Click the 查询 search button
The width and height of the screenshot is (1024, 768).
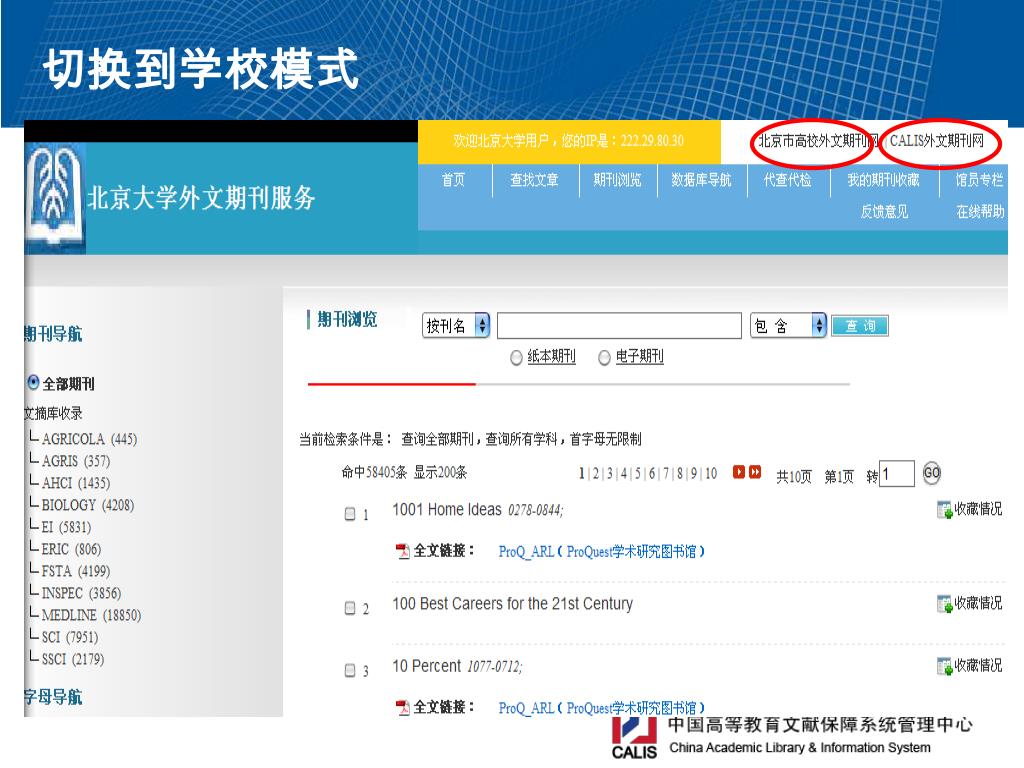[x=860, y=326]
